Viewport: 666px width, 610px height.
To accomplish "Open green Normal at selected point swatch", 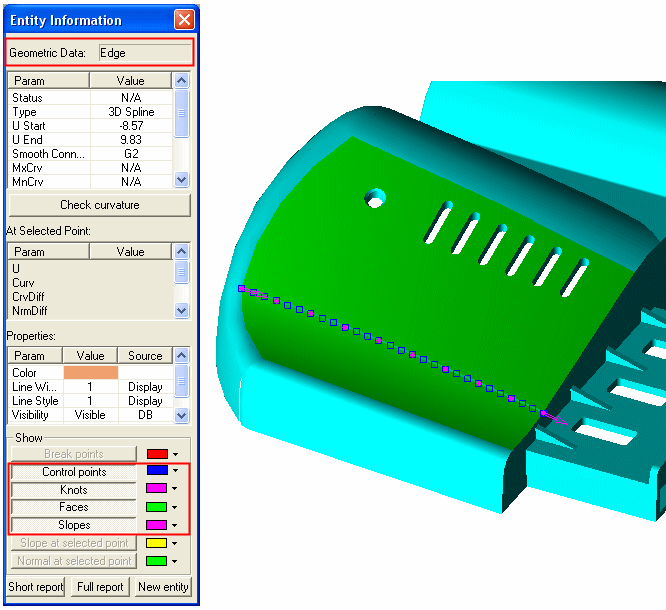I will click(156, 561).
